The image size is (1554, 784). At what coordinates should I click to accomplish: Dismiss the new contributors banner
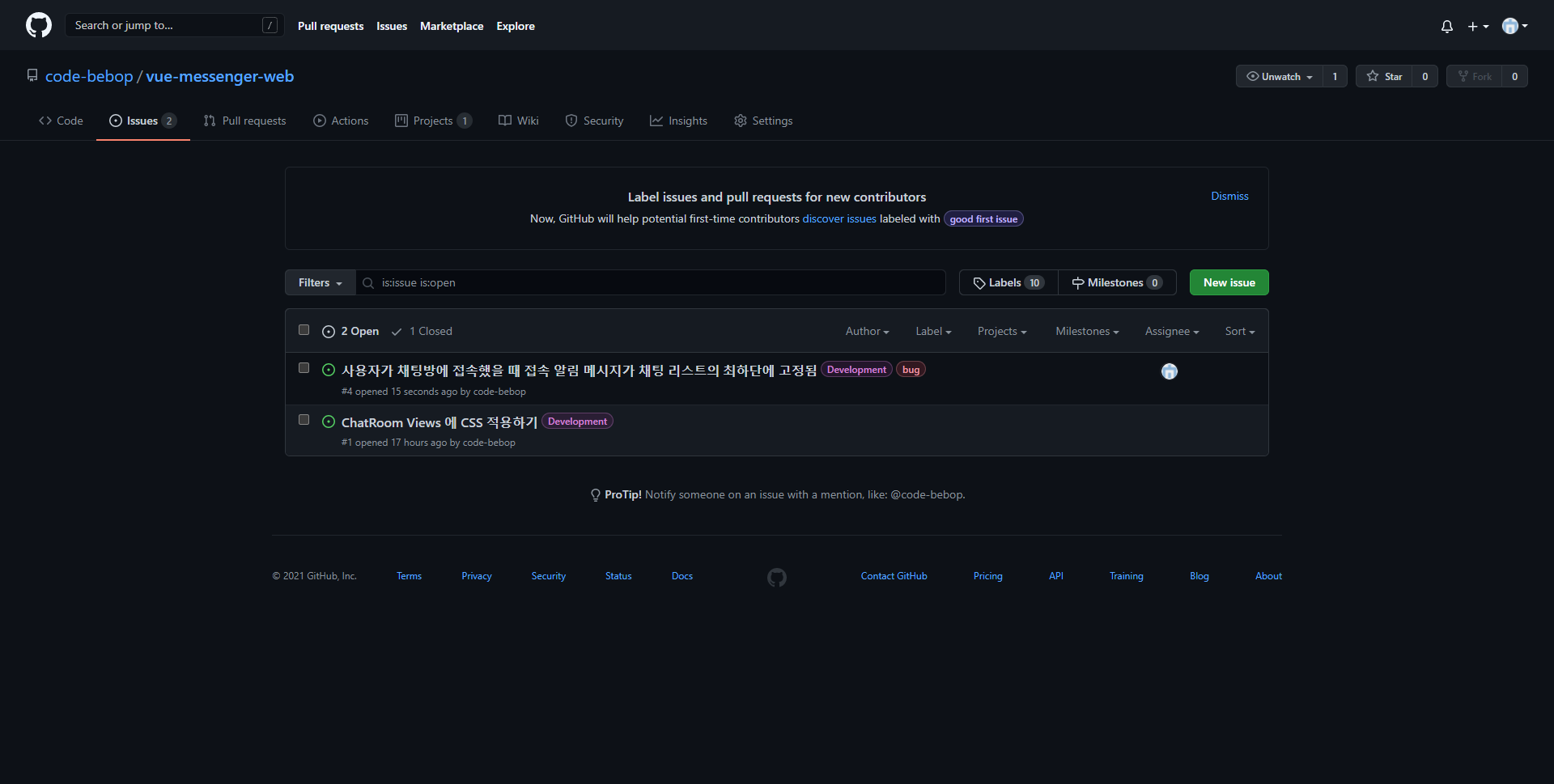1229,196
